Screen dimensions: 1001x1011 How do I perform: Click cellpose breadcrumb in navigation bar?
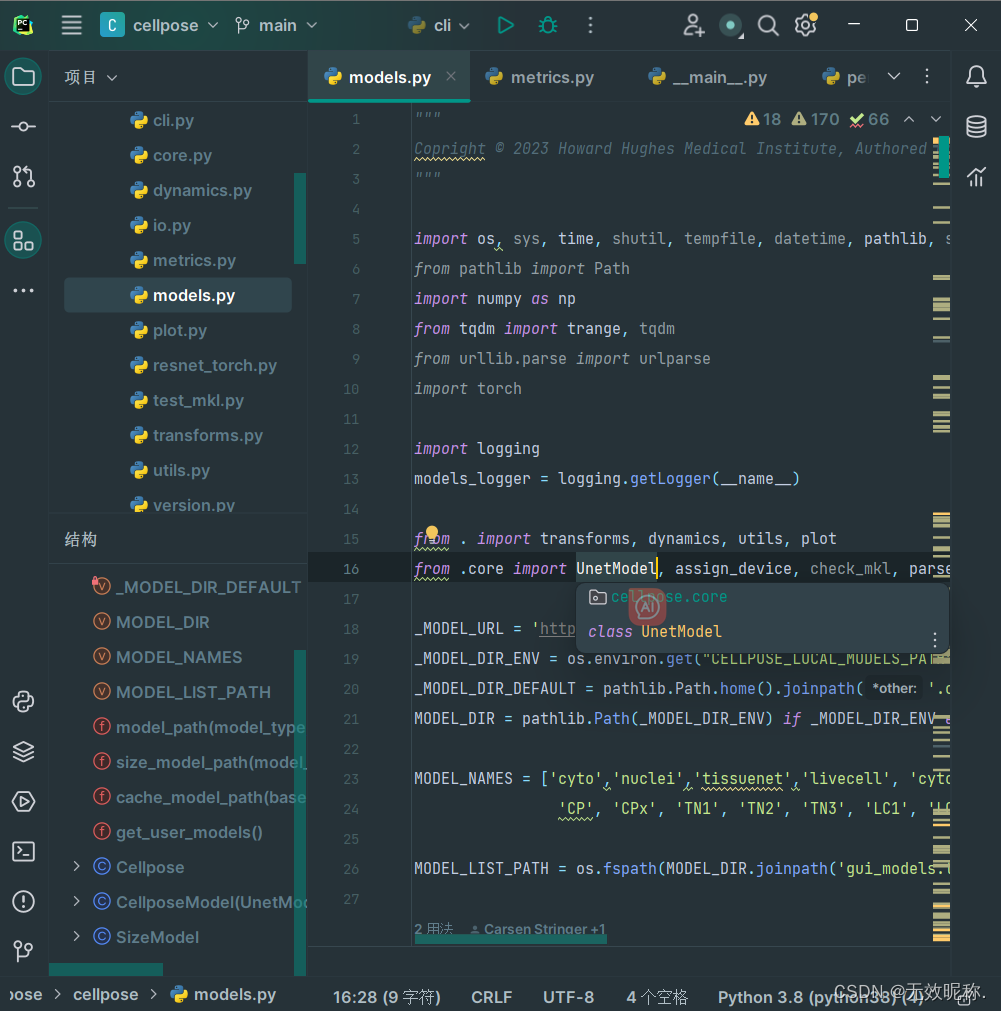105,994
